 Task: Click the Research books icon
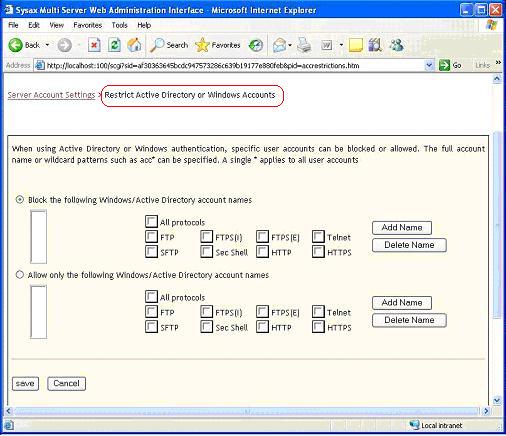(375, 45)
